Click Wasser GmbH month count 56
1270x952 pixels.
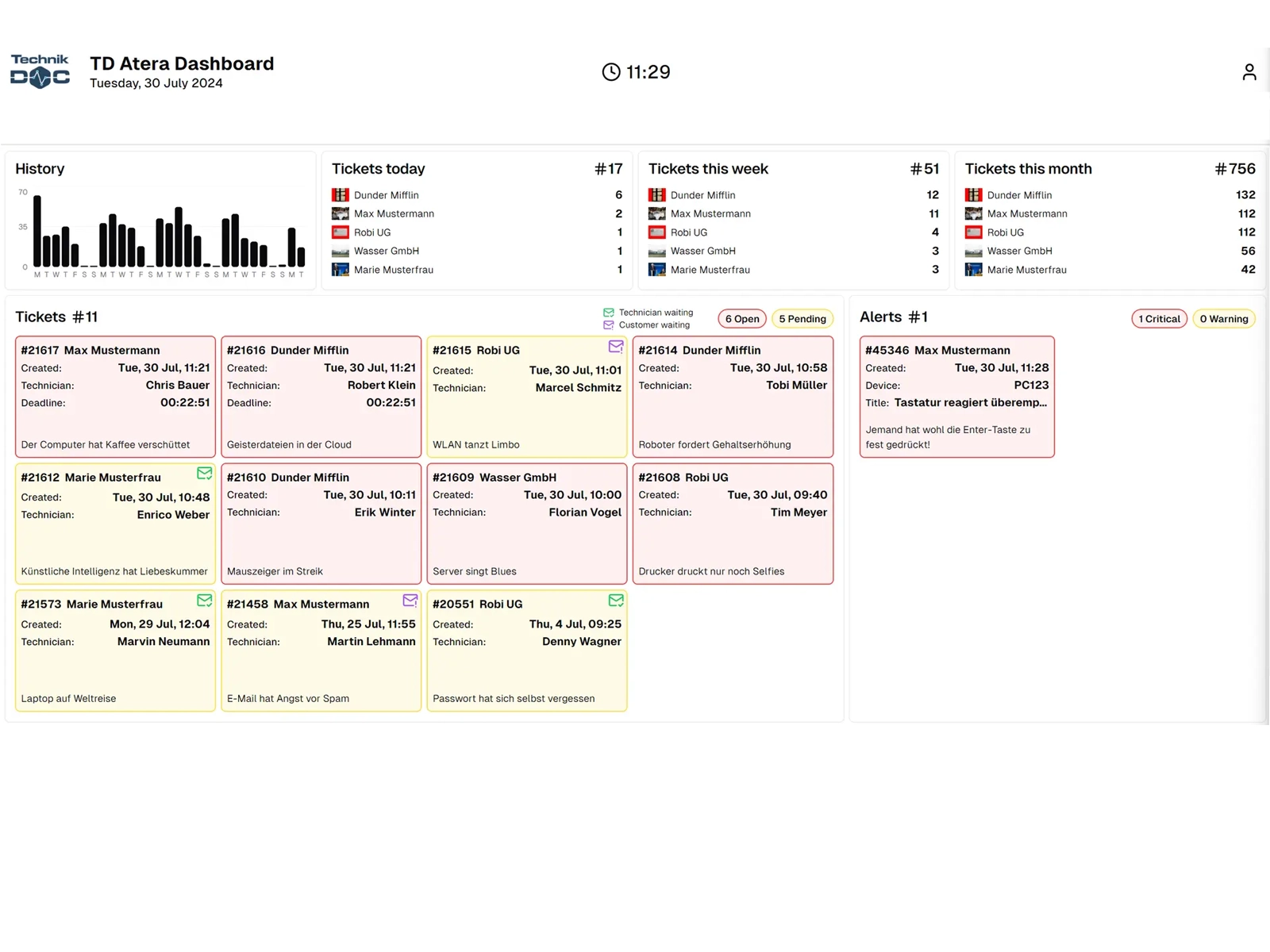(1248, 251)
